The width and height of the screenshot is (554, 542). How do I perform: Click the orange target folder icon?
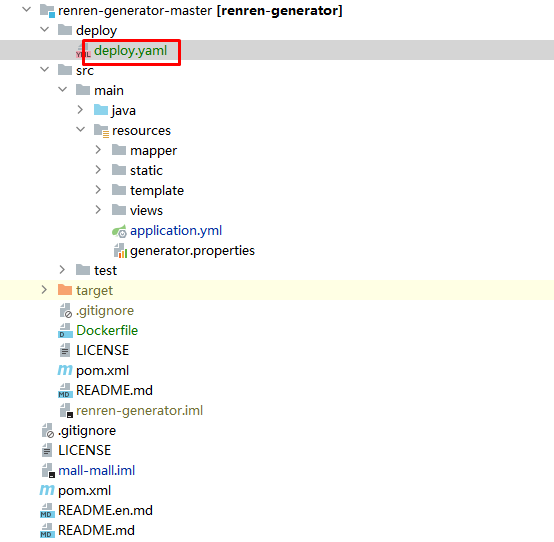pyautogui.click(x=65, y=290)
